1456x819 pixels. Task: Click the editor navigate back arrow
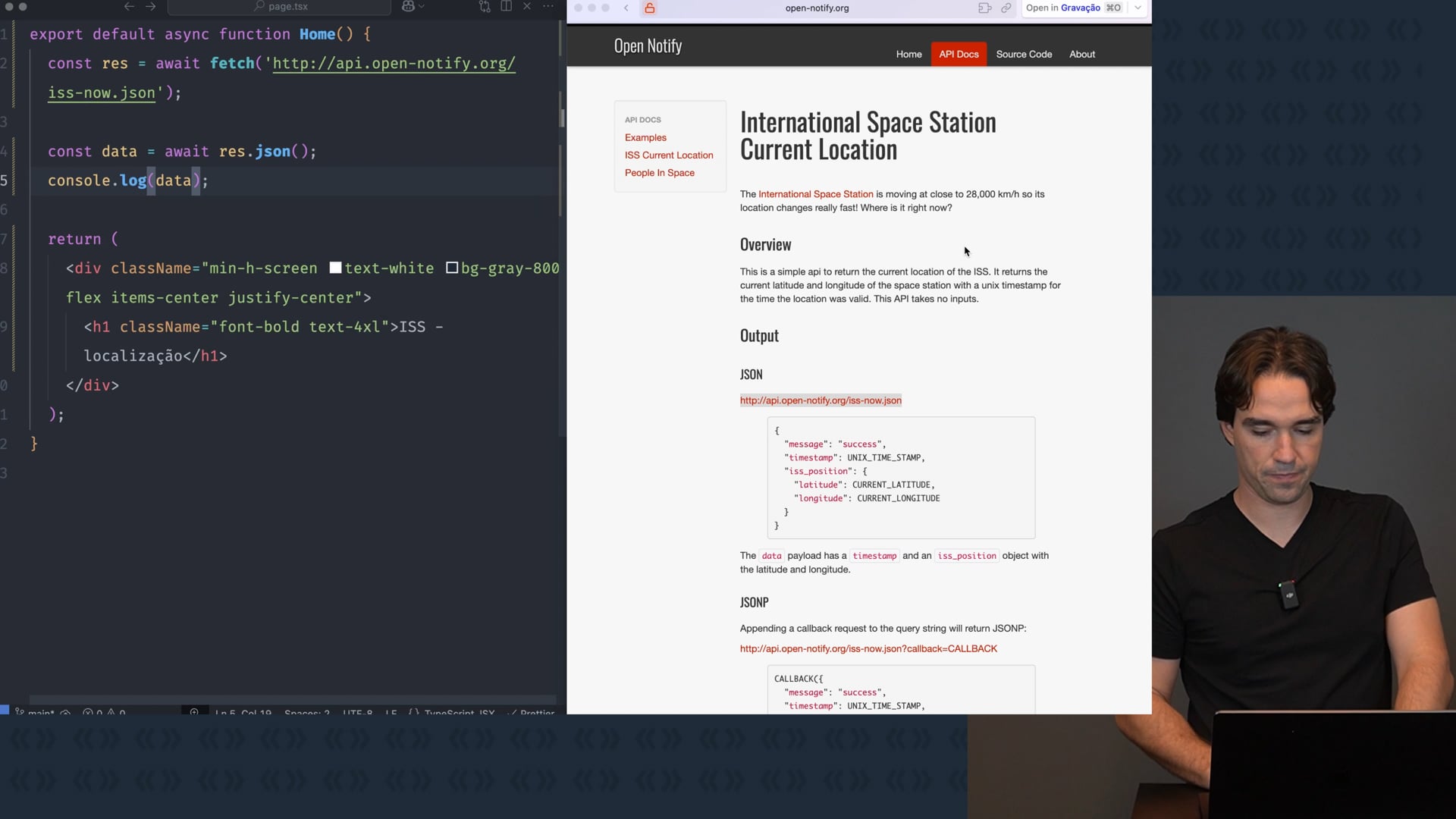(x=129, y=6)
